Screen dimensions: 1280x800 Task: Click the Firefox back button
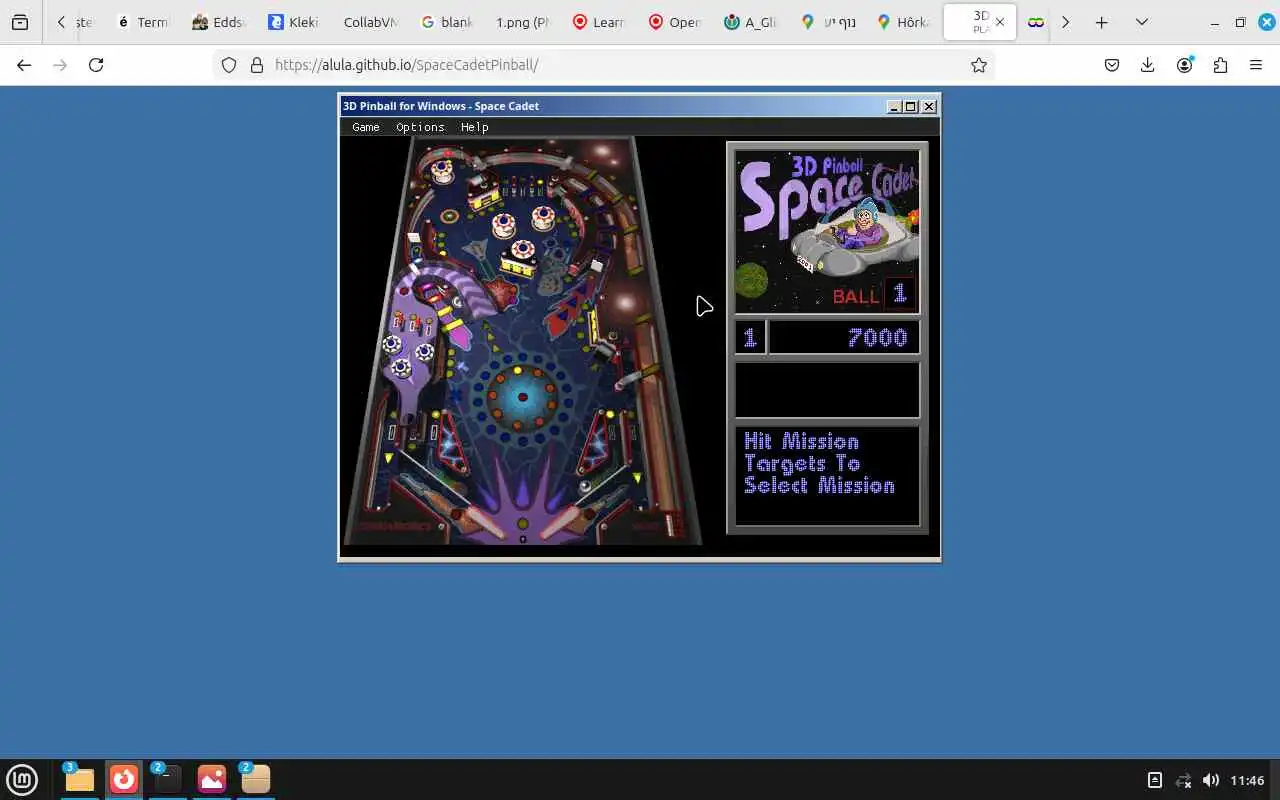24,65
